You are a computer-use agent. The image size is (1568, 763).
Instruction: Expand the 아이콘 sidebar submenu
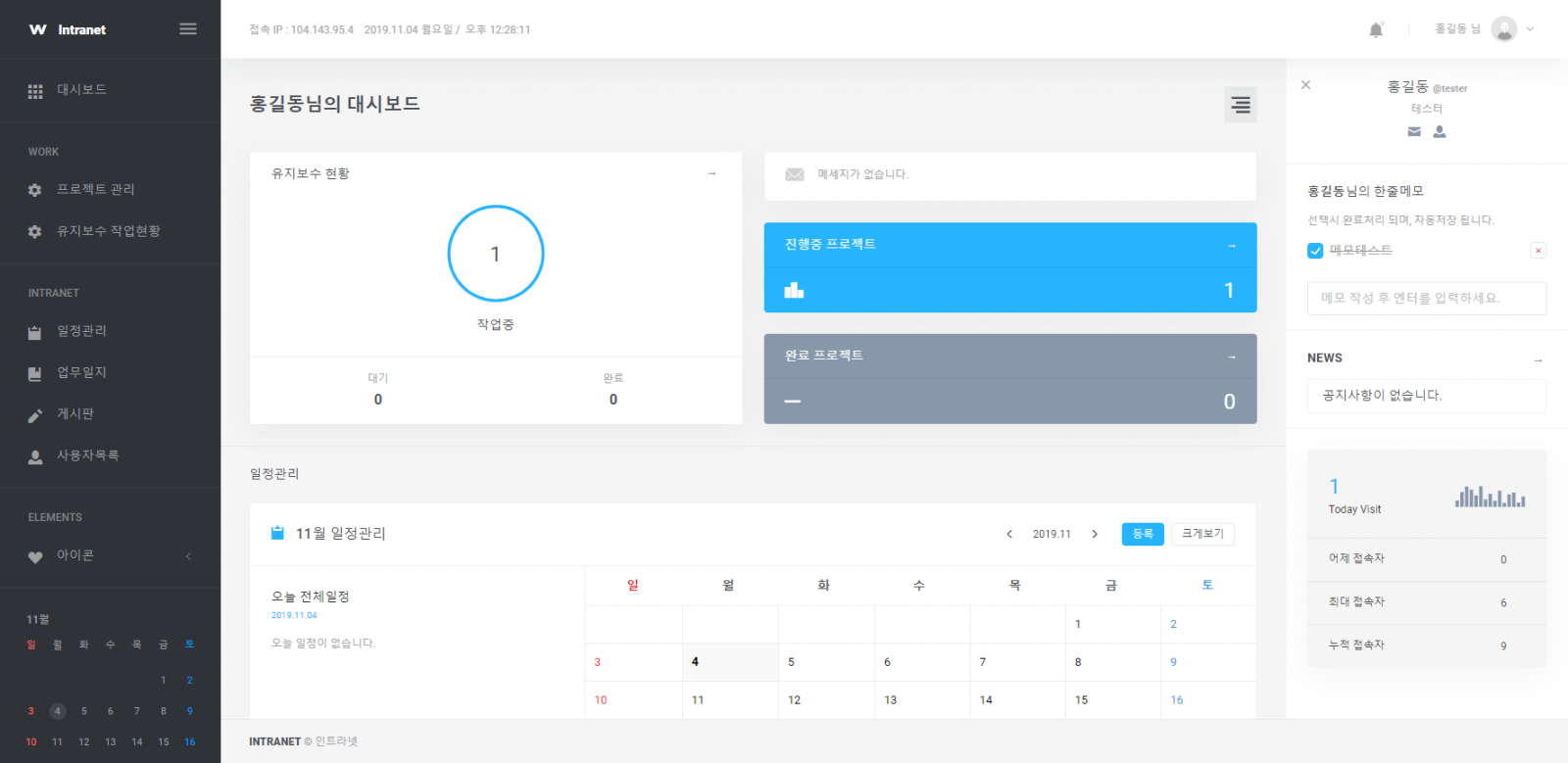(x=188, y=556)
